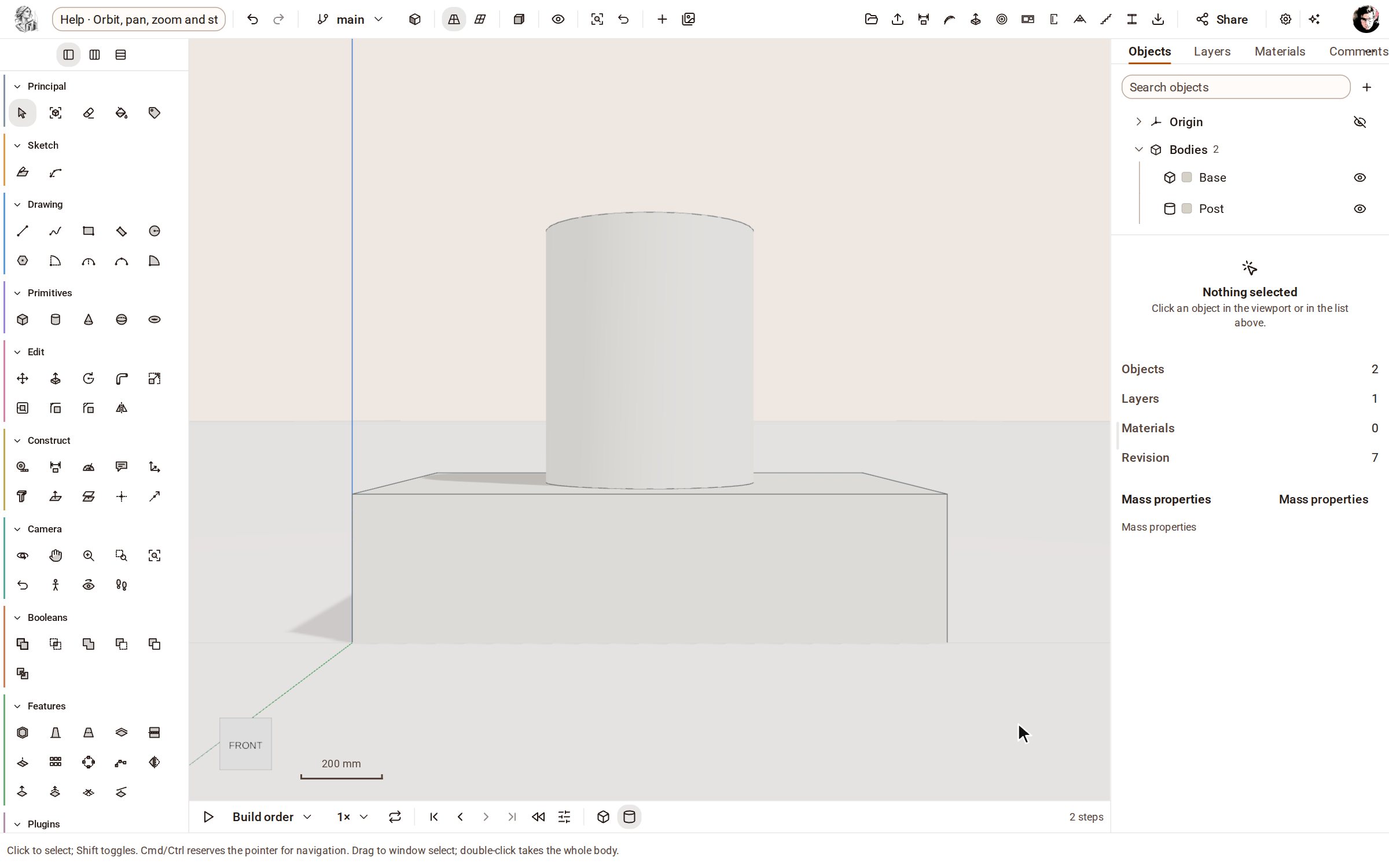Viewport: 1389px width, 868px height.
Task: Open the main branch dropdown
Action: pyautogui.click(x=350, y=19)
